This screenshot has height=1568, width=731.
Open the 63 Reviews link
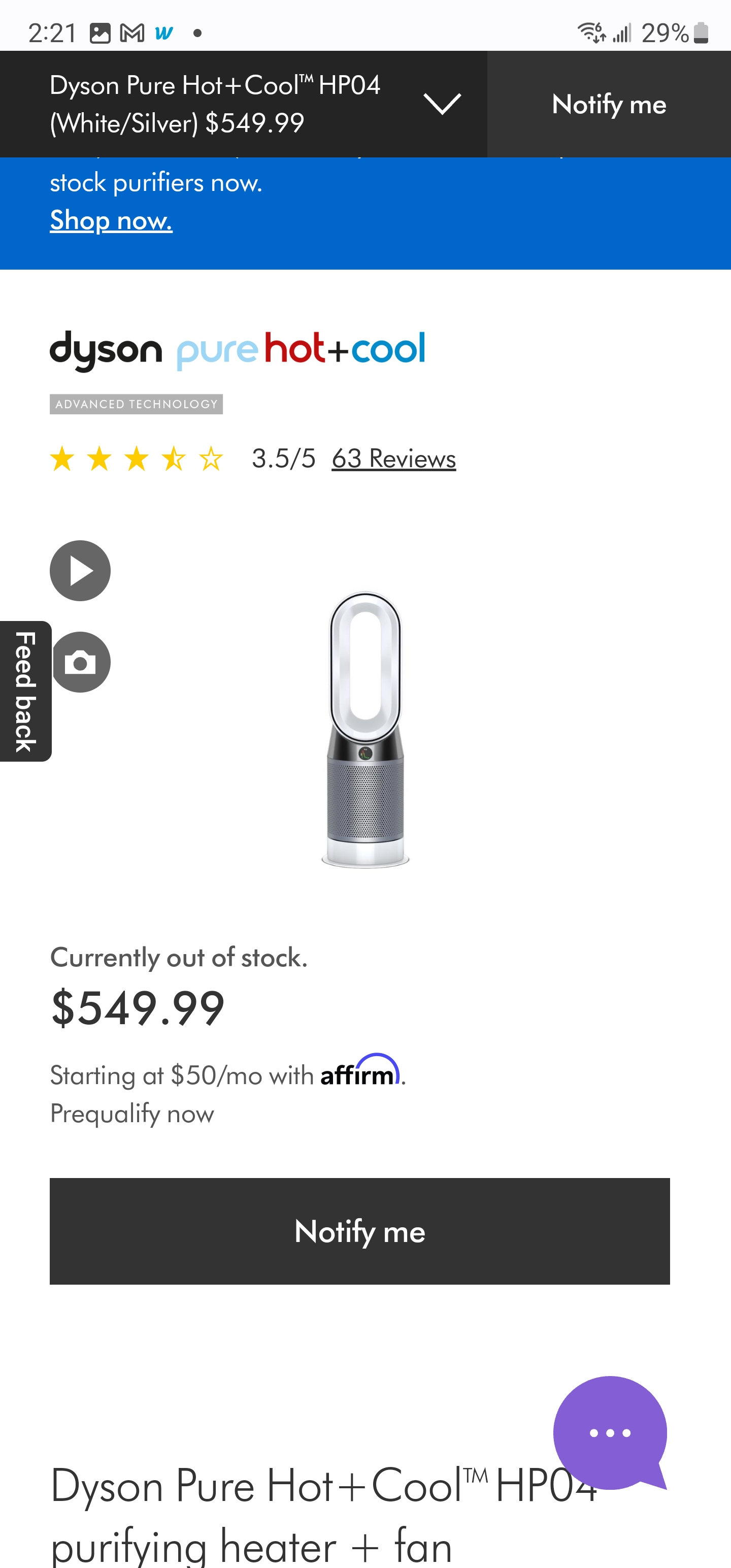[393, 459]
